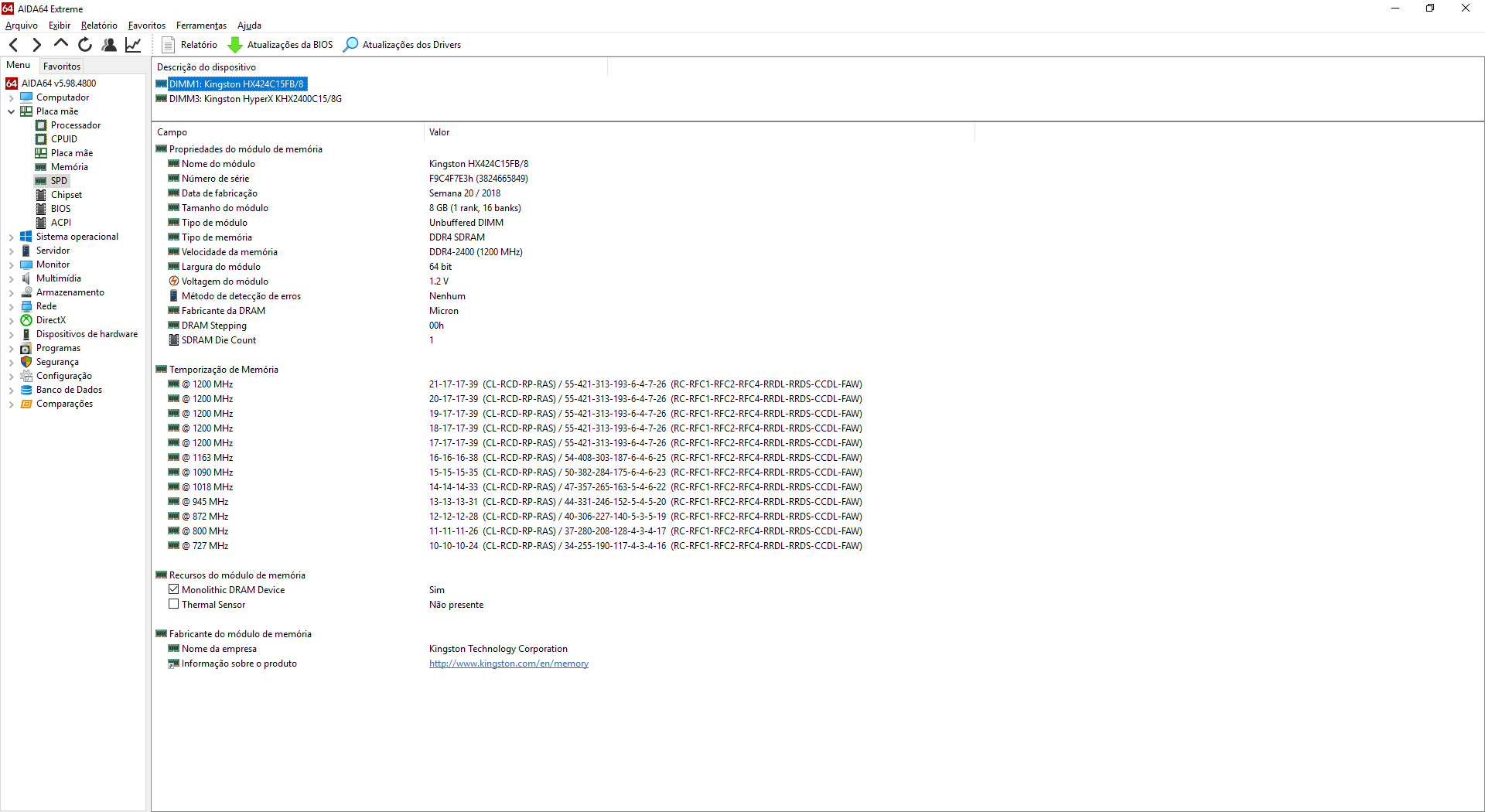Switch to the Menu tab
Screen dimensions: 1485x812
pyautogui.click(x=19, y=66)
